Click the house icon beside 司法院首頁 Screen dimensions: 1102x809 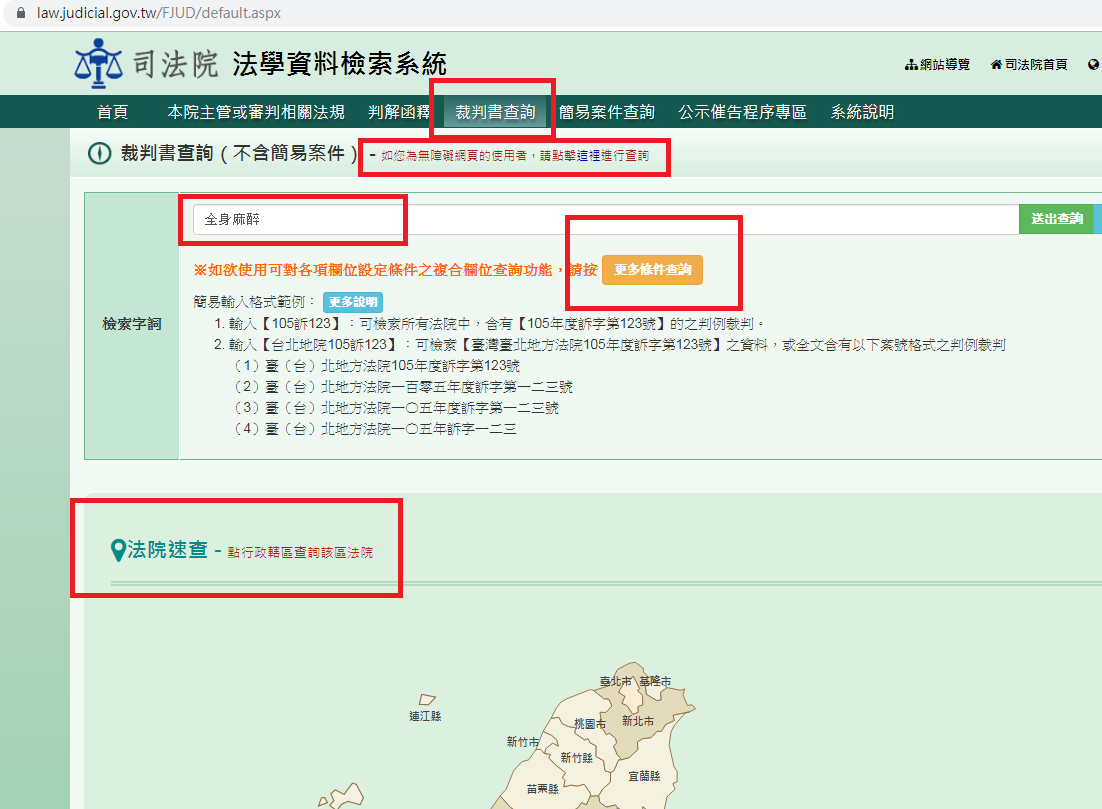coord(996,65)
